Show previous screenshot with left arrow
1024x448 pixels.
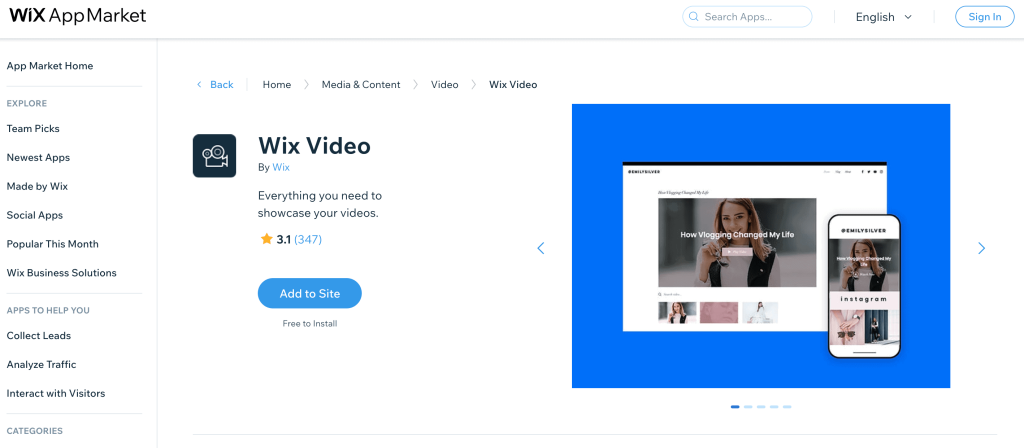[x=541, y=248]
